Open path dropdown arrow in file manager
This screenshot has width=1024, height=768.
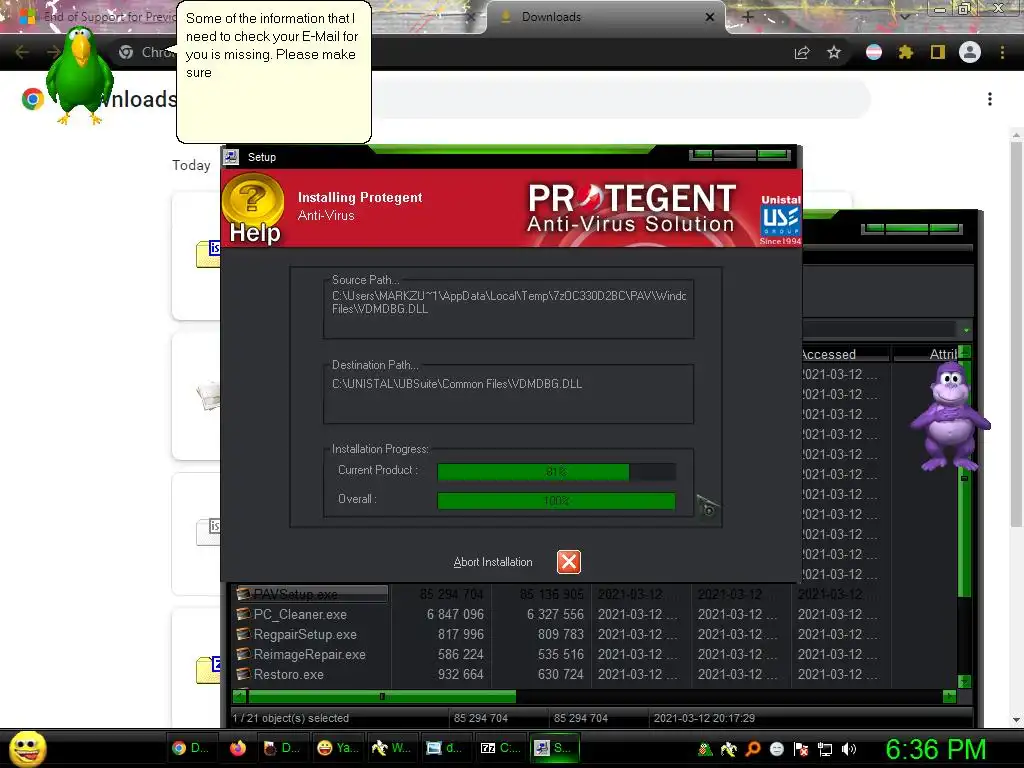click(x=966, y=330)
